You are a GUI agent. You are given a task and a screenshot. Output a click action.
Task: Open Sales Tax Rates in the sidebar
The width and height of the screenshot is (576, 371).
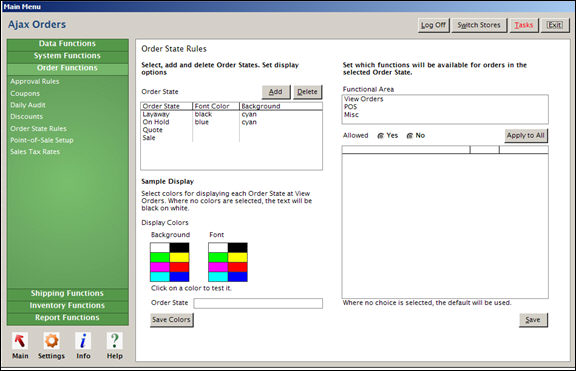coord(35,152)
